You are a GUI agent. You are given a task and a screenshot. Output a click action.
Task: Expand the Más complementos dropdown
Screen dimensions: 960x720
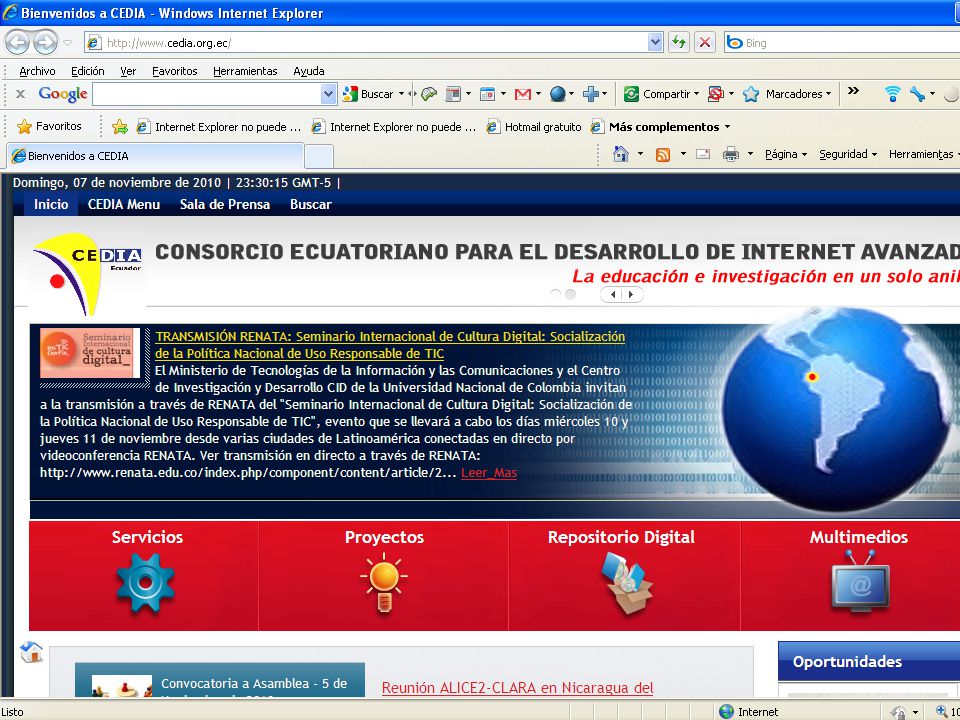(x=727, y=127)
